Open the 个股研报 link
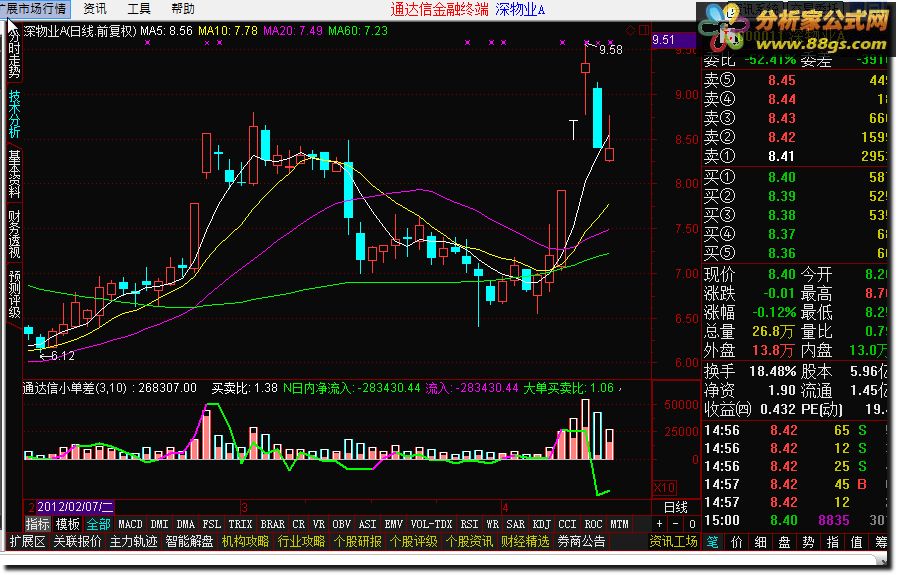This screenshot has height=575, width=898. (x=357, y=541)
